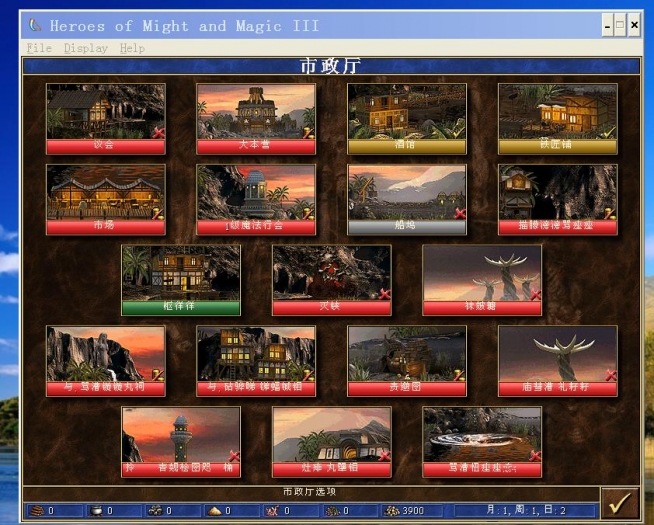Click the checkmark on the 铁匠铺 card
Viewport: 654px width, 525px height.
[x=610, y=133]
